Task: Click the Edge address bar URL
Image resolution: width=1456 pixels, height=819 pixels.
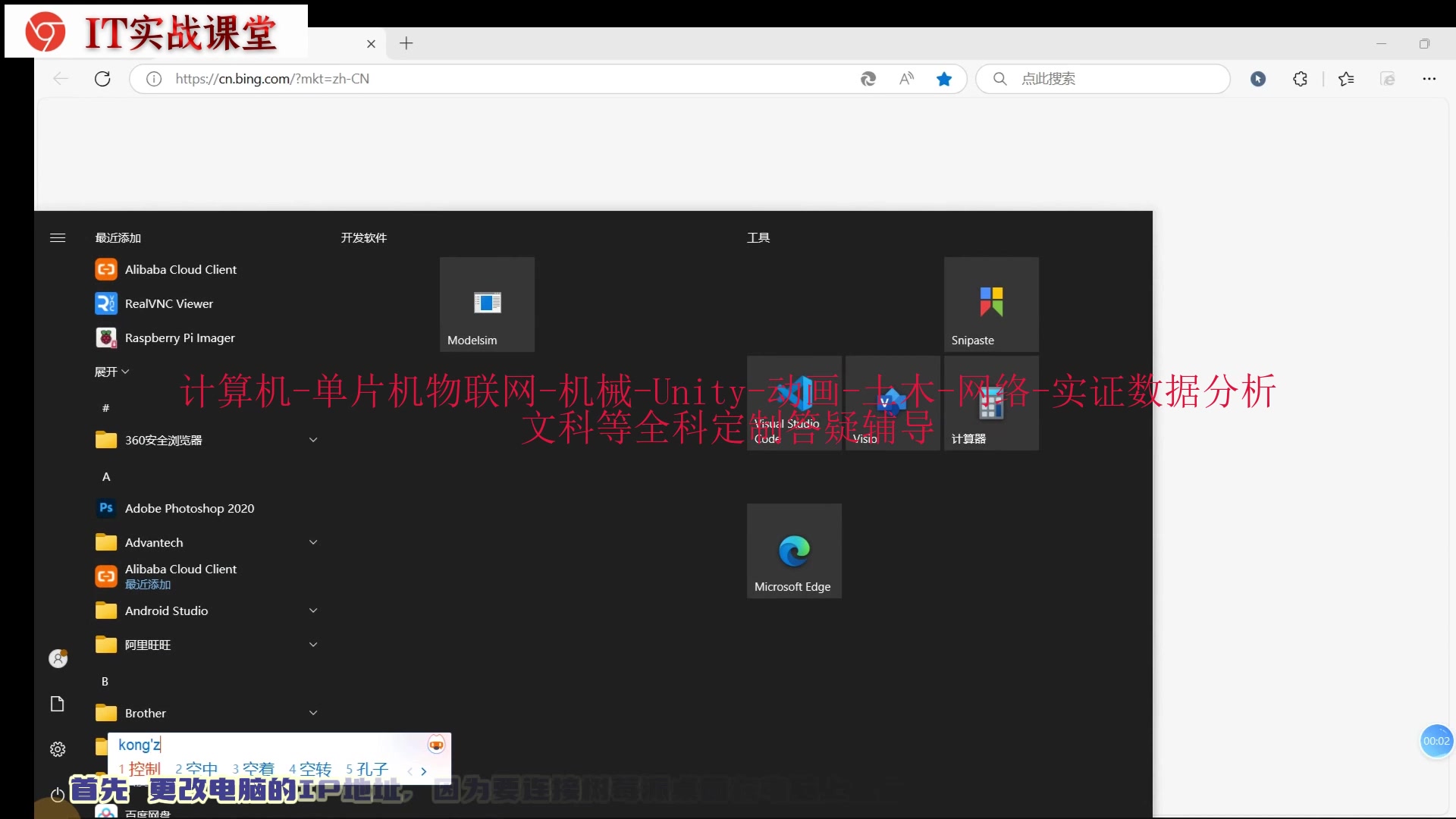Action: 272,79
